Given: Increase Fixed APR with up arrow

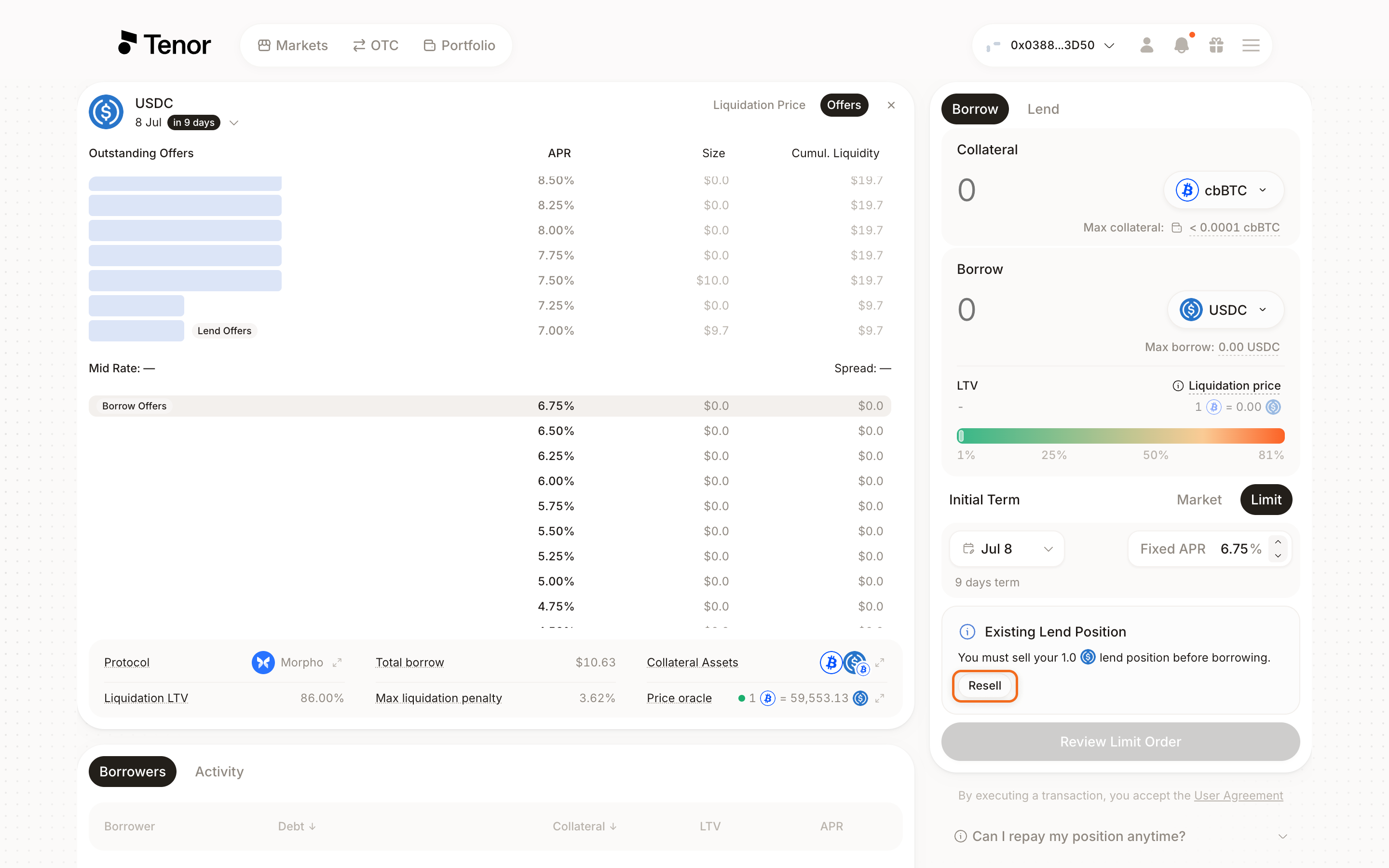Looking at the screenshot, I should coord(1278,542).
